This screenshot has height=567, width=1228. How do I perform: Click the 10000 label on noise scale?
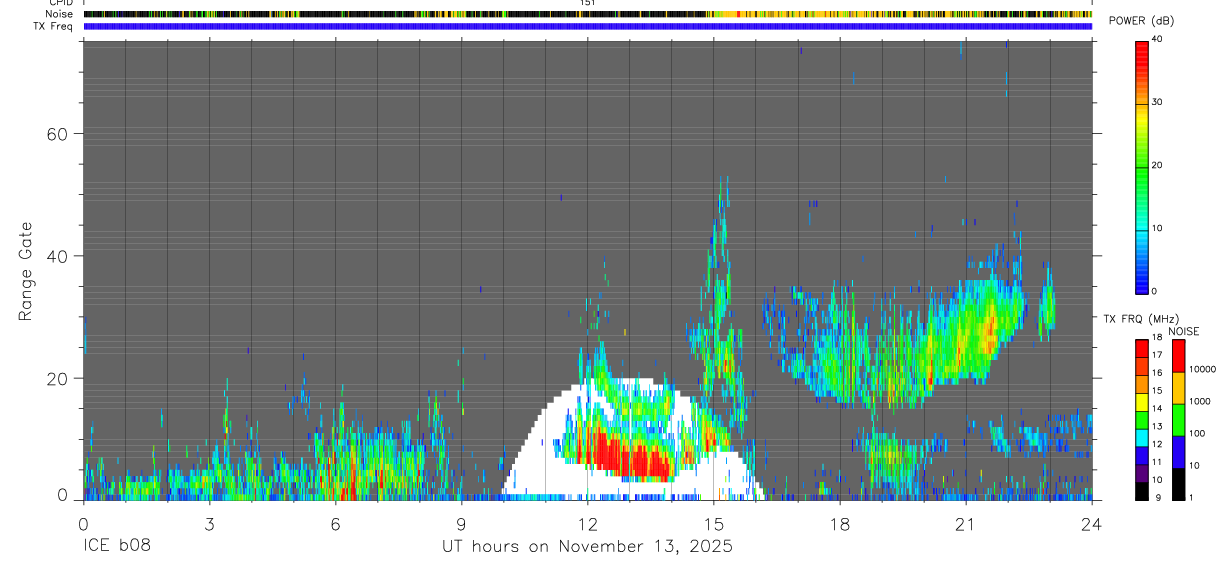tap(1204, 369)
